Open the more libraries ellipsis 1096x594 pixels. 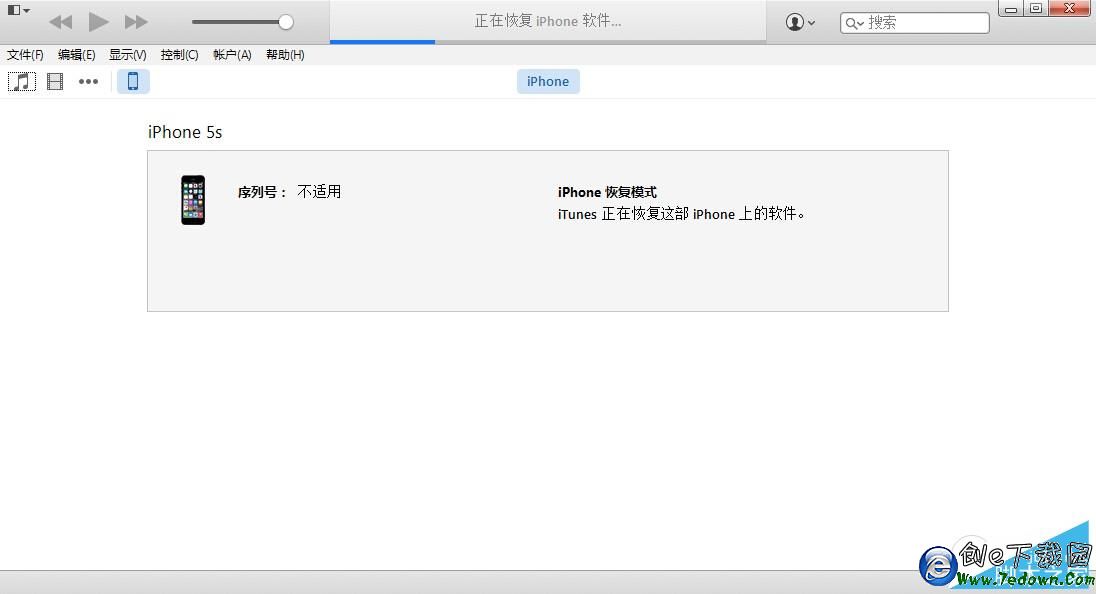pos(88,82)
